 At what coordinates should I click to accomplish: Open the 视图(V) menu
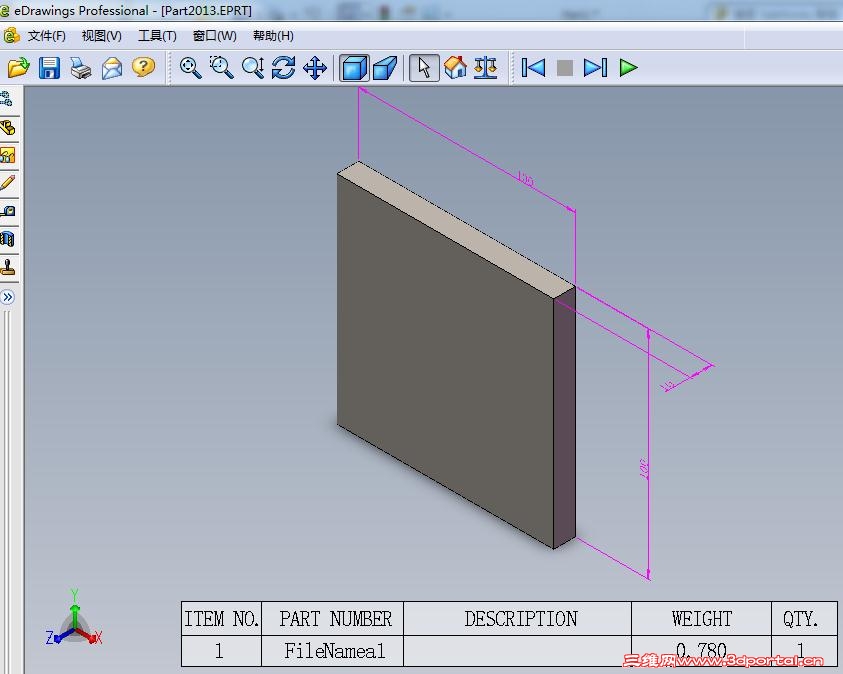click(x=102, y=36)
